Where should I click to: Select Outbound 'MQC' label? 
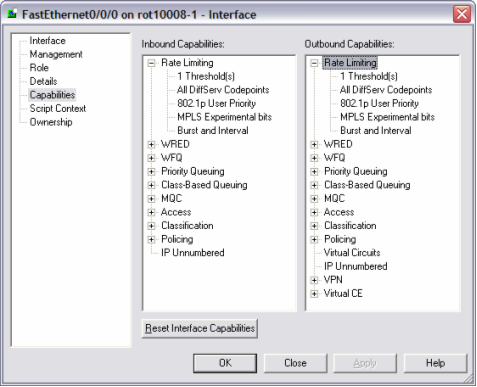[334, 199]
